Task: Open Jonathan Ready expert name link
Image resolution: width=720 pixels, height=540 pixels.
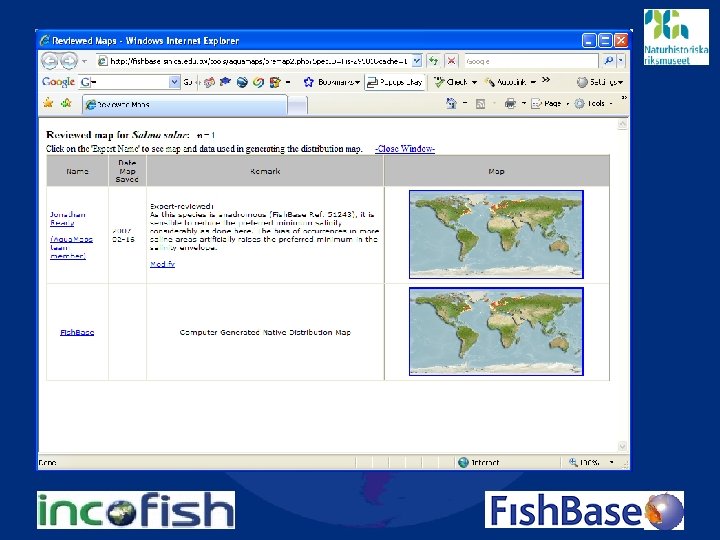Action: [x=68, y=219]
